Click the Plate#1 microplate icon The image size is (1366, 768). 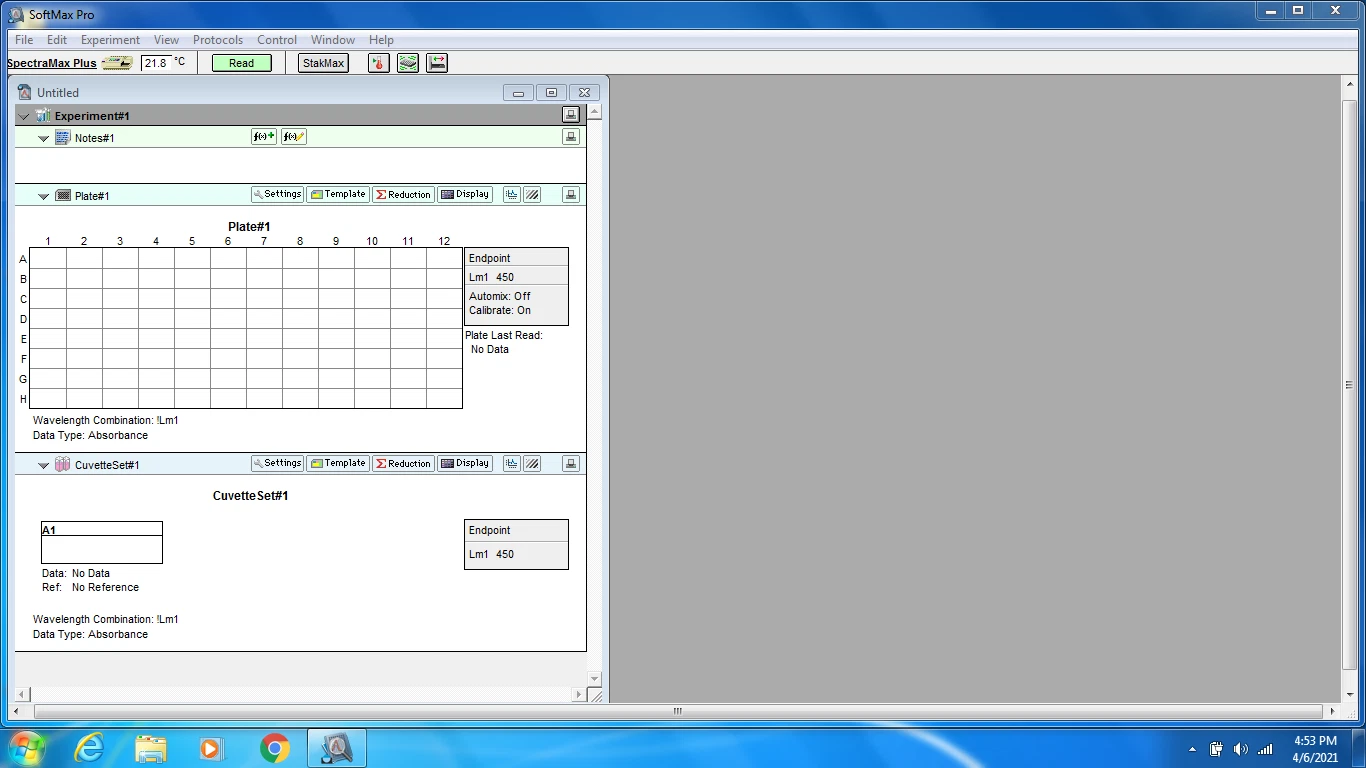coord(63,195)
